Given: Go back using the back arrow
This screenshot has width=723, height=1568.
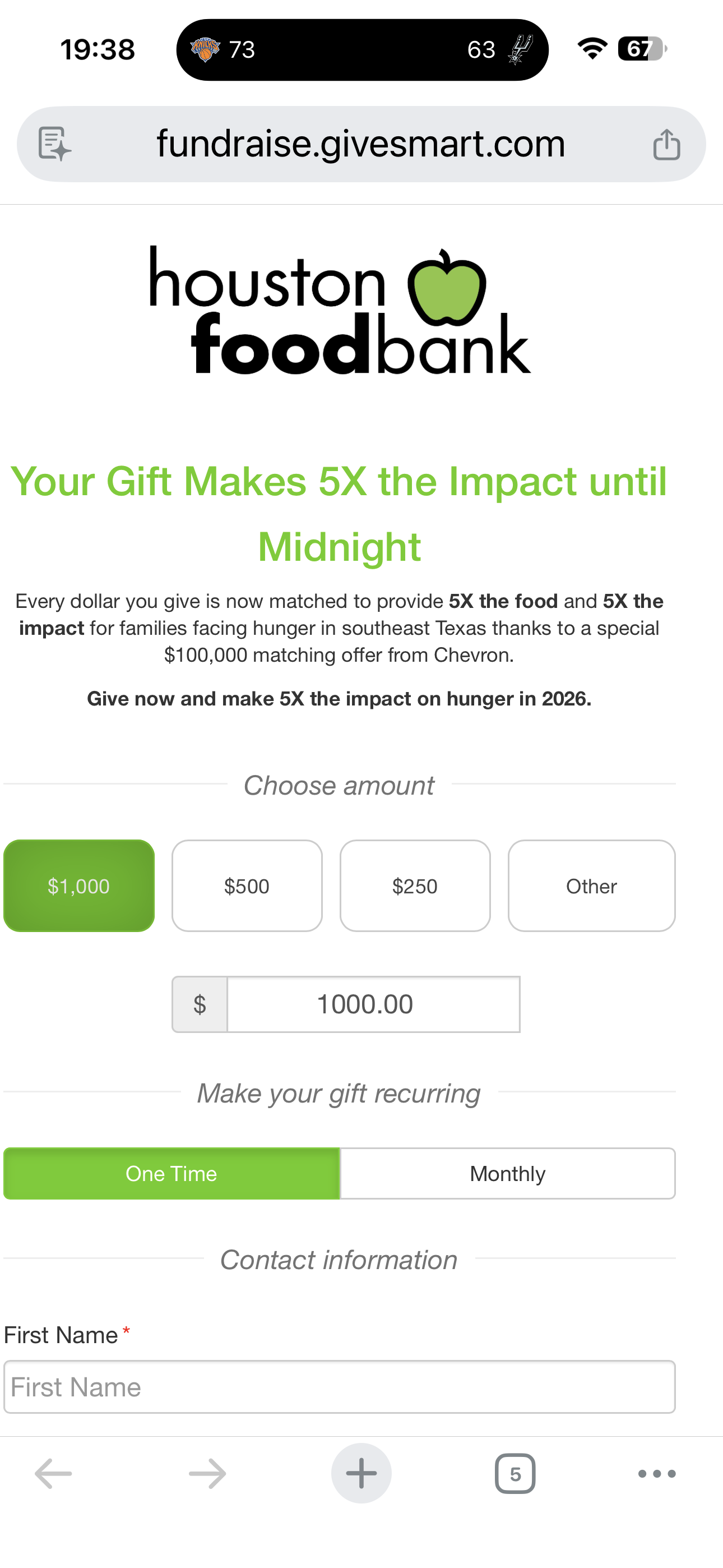Looking at the screenshot, I should coord(54,1474).
